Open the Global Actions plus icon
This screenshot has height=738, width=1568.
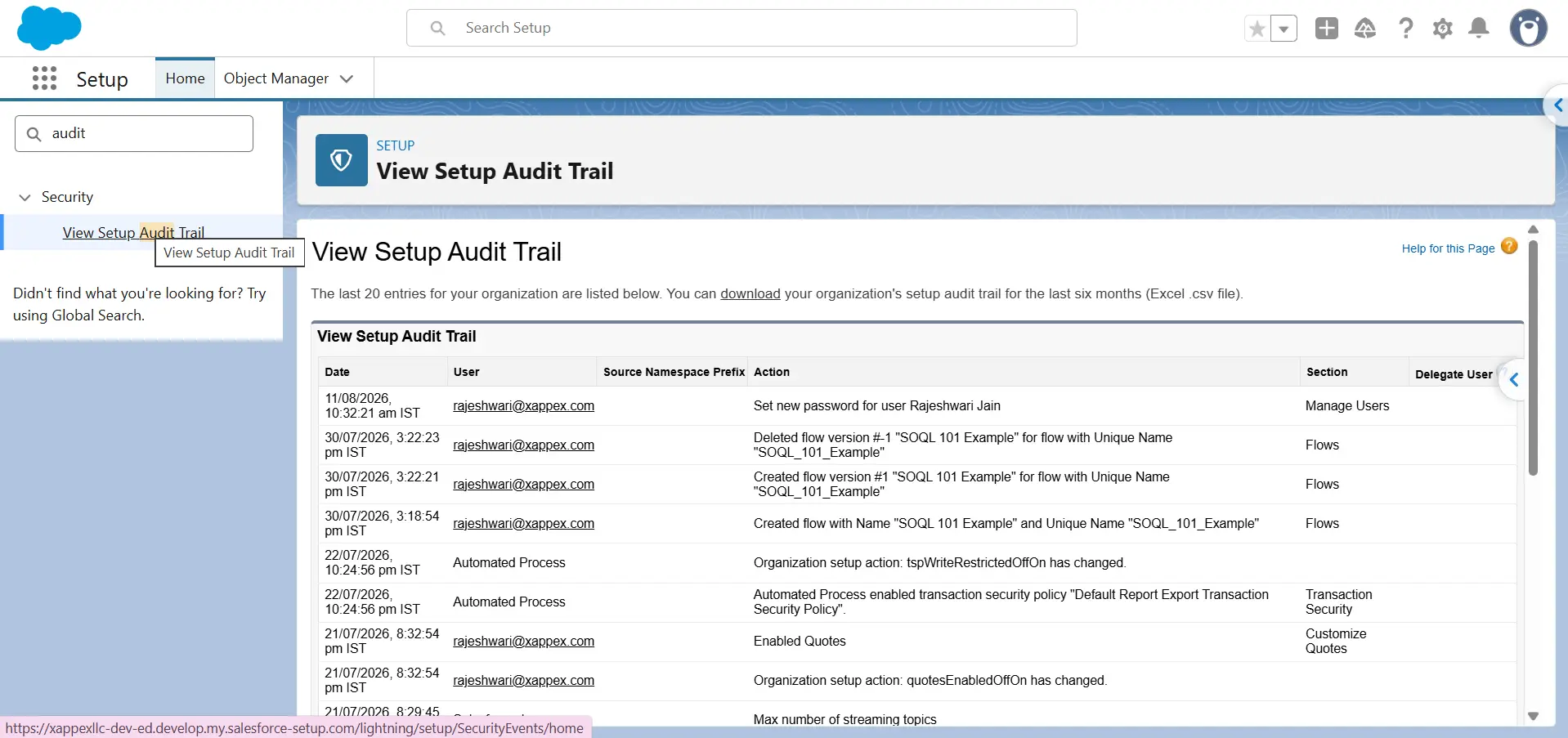1327,28
